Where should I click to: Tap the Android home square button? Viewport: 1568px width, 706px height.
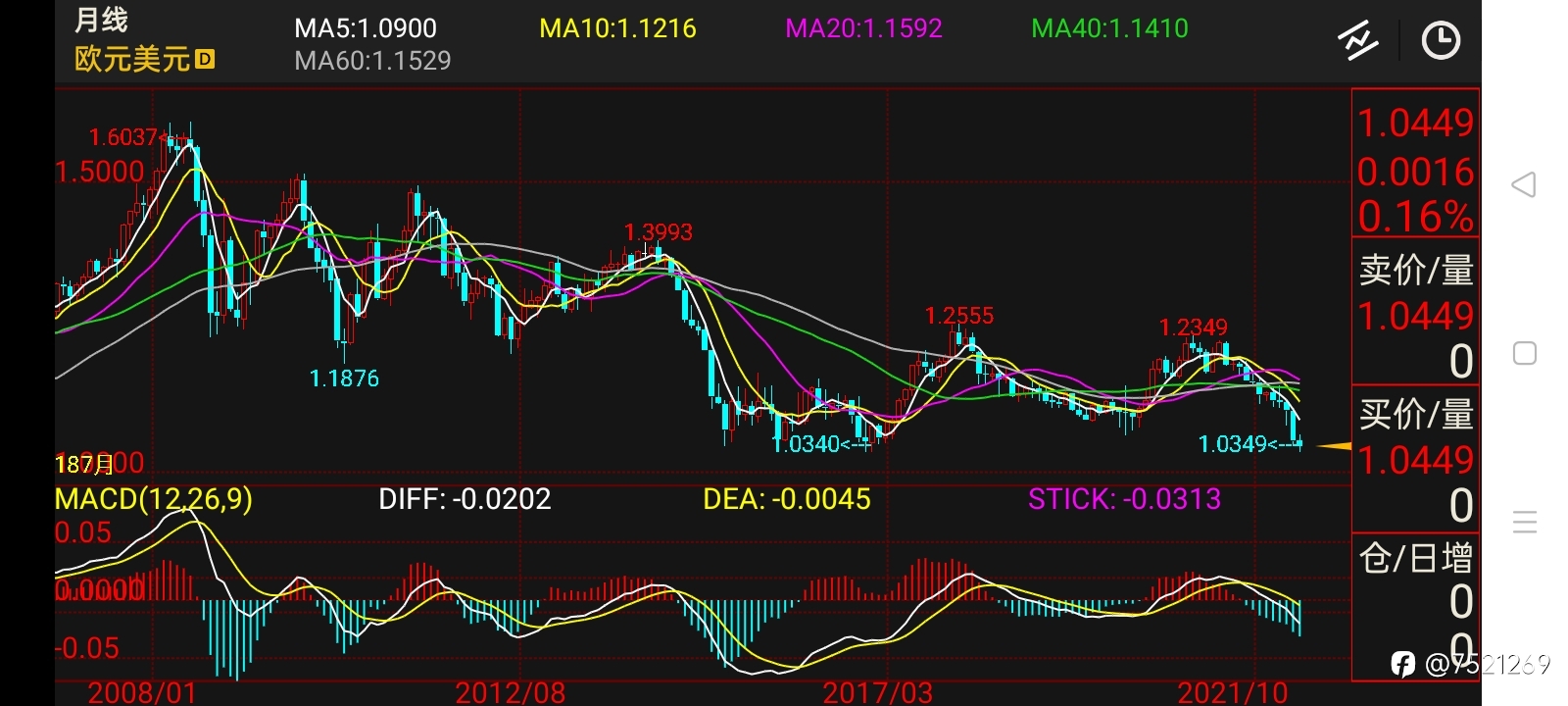pos(1525,353)
